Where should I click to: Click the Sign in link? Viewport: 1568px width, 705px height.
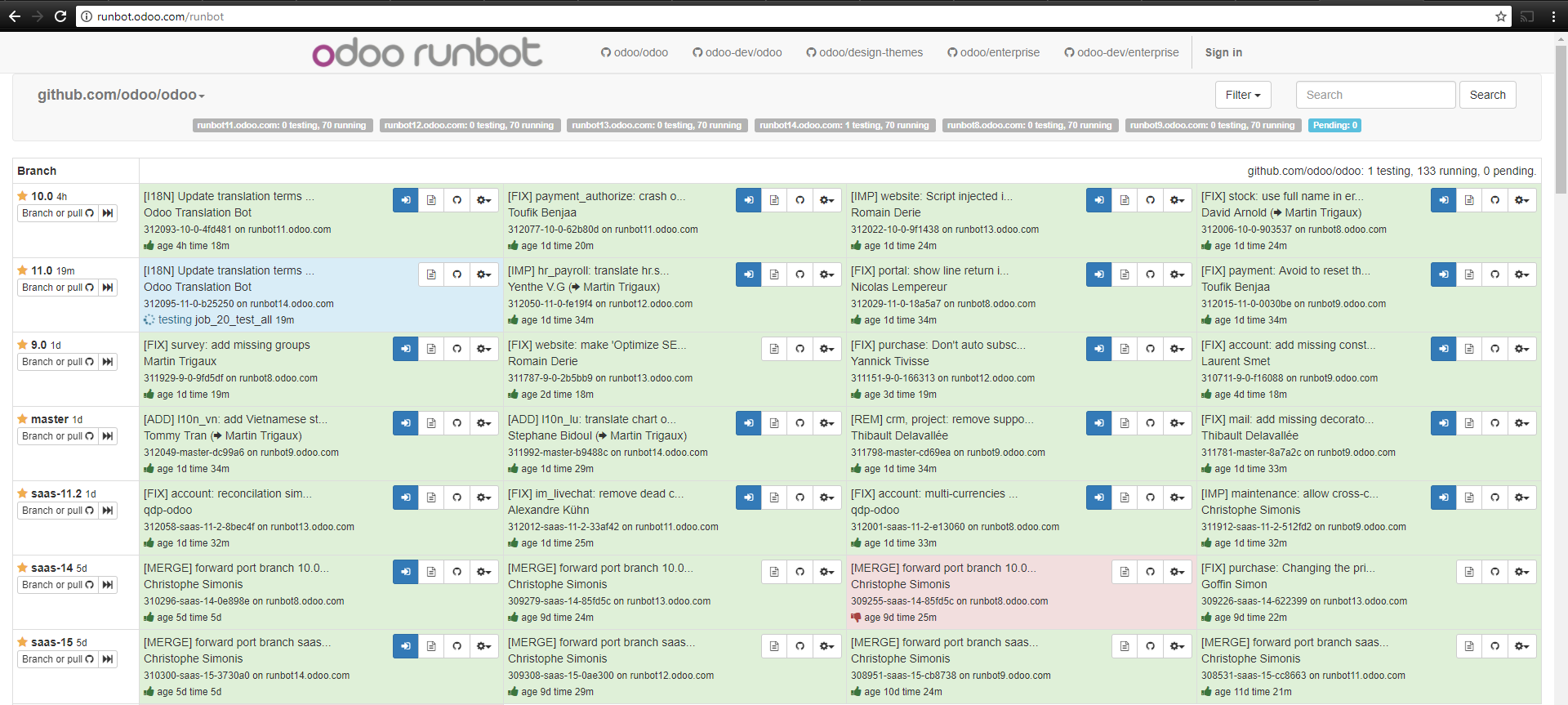(1223, 52)
